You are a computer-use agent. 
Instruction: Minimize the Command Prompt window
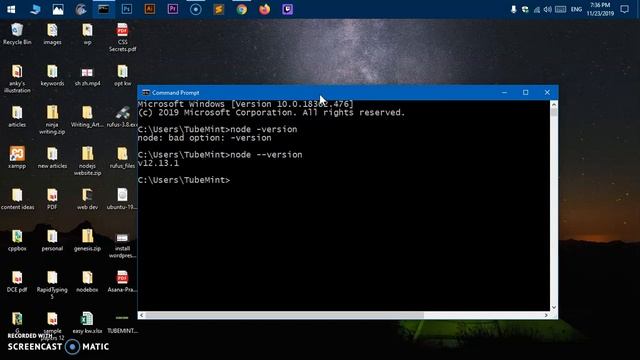504,93
